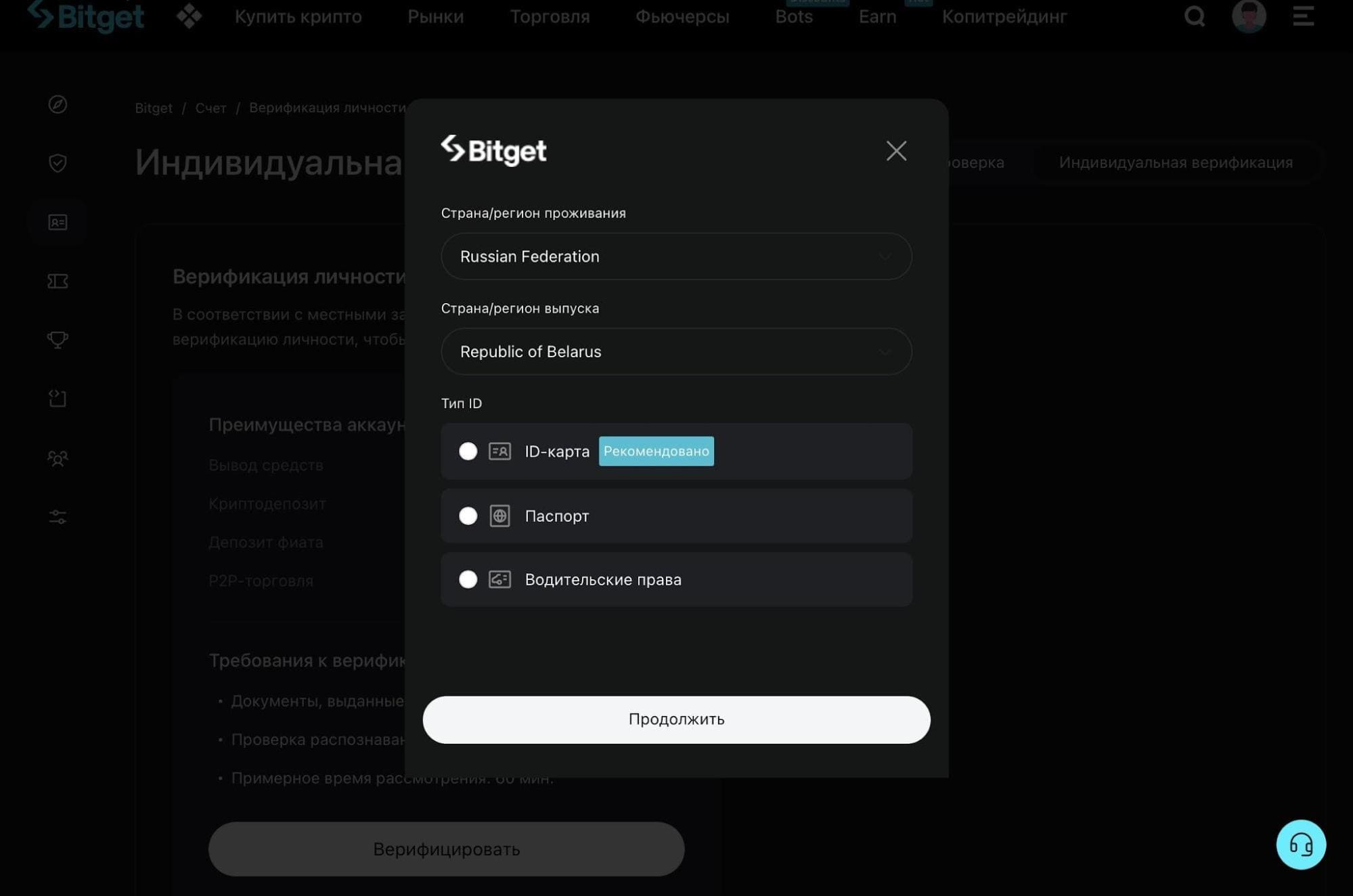Open Рынки menu
Viewport: 1353px width, 896px height.
435,16
